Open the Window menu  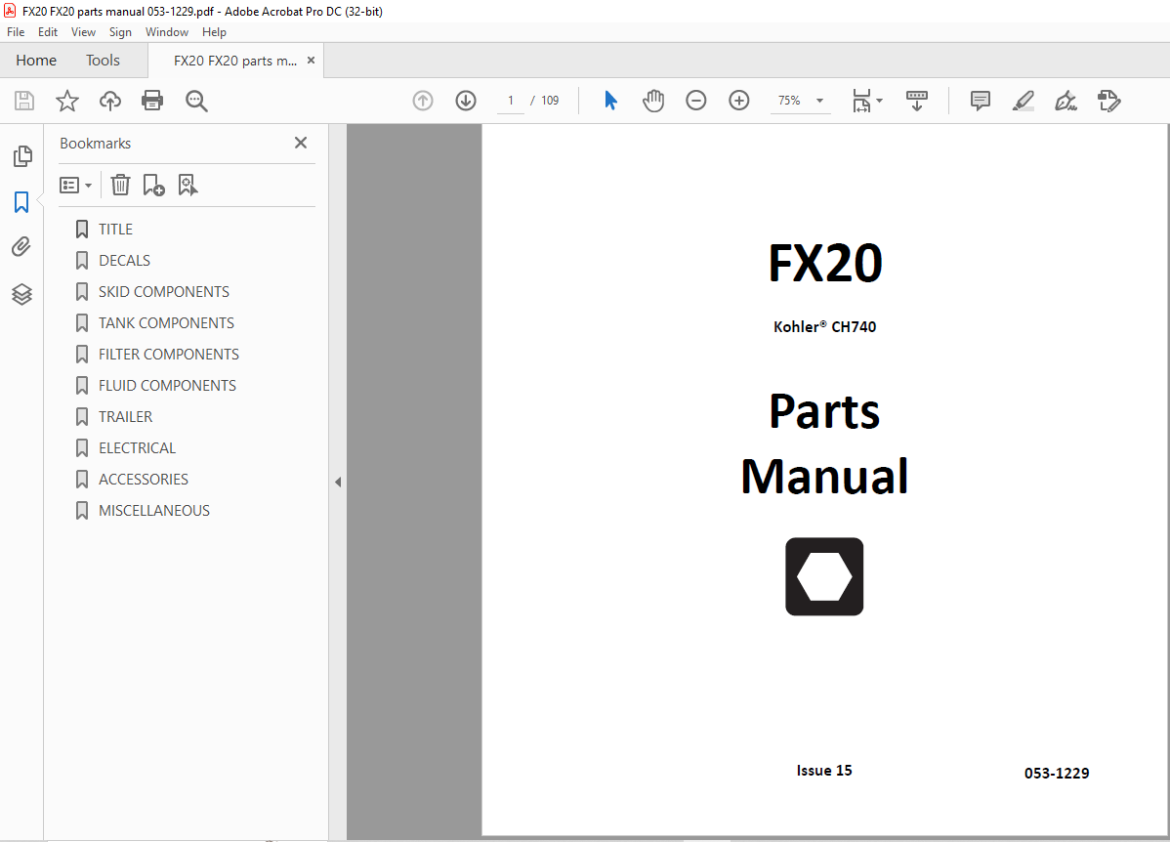tap(166, 32)
